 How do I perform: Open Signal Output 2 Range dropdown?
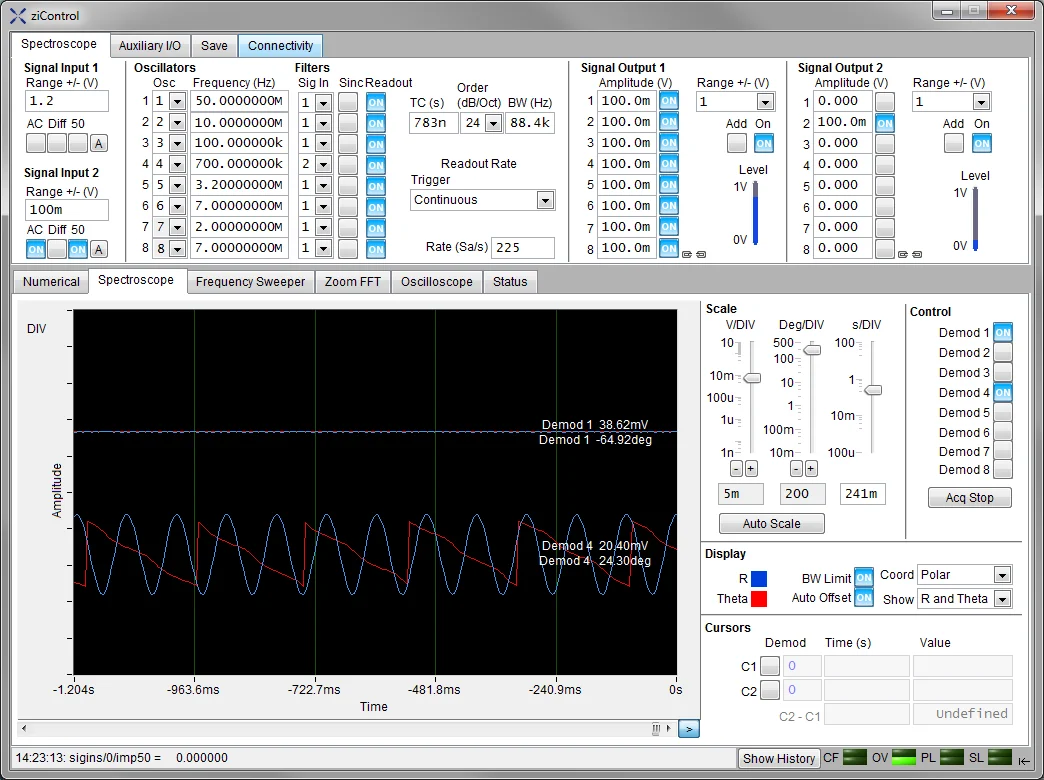[x=981, y=102]
